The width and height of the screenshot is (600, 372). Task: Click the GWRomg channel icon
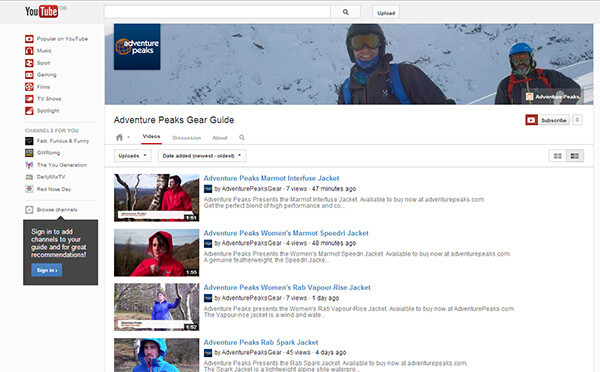[x=29, y=153]
